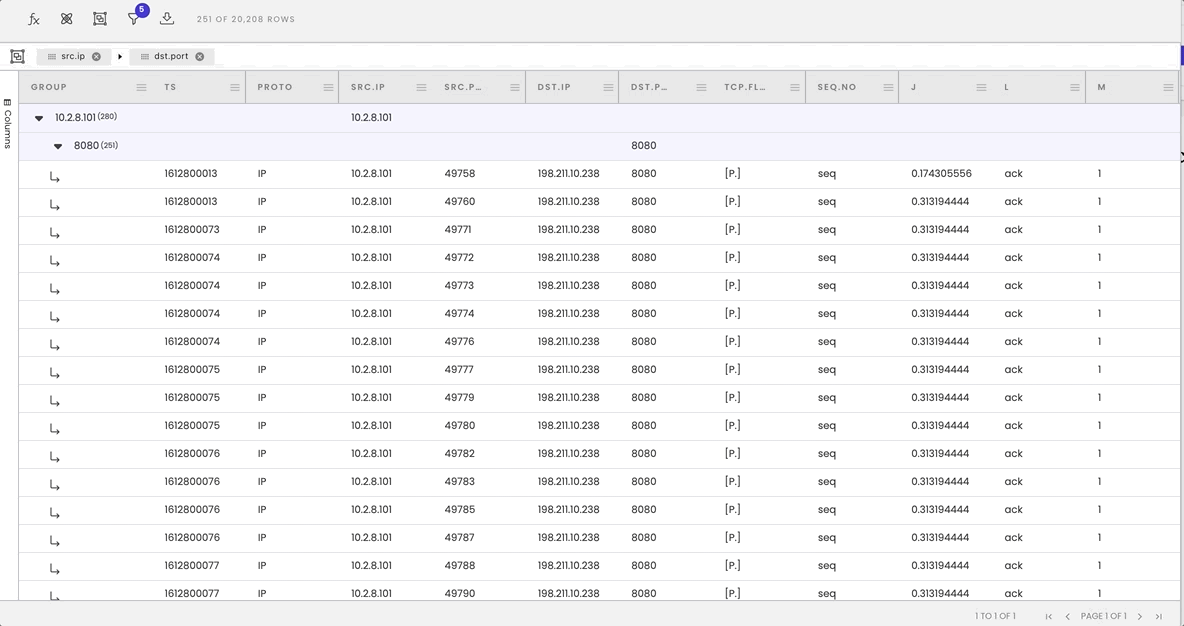Open the filter icon with badge 5
The image size is (1184, 626).
[134, 18]
